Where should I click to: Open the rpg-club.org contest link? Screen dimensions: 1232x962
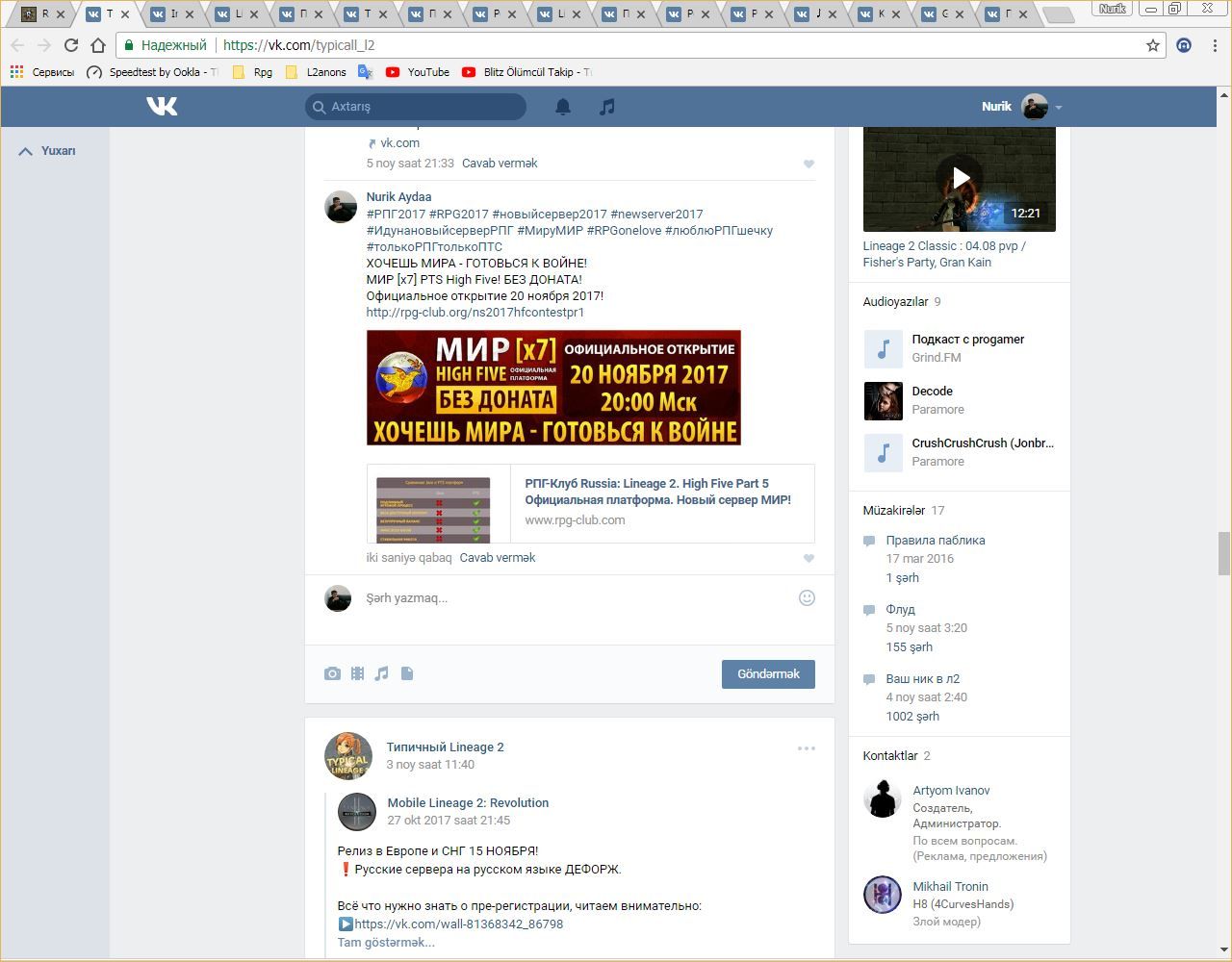click(475, 313)
